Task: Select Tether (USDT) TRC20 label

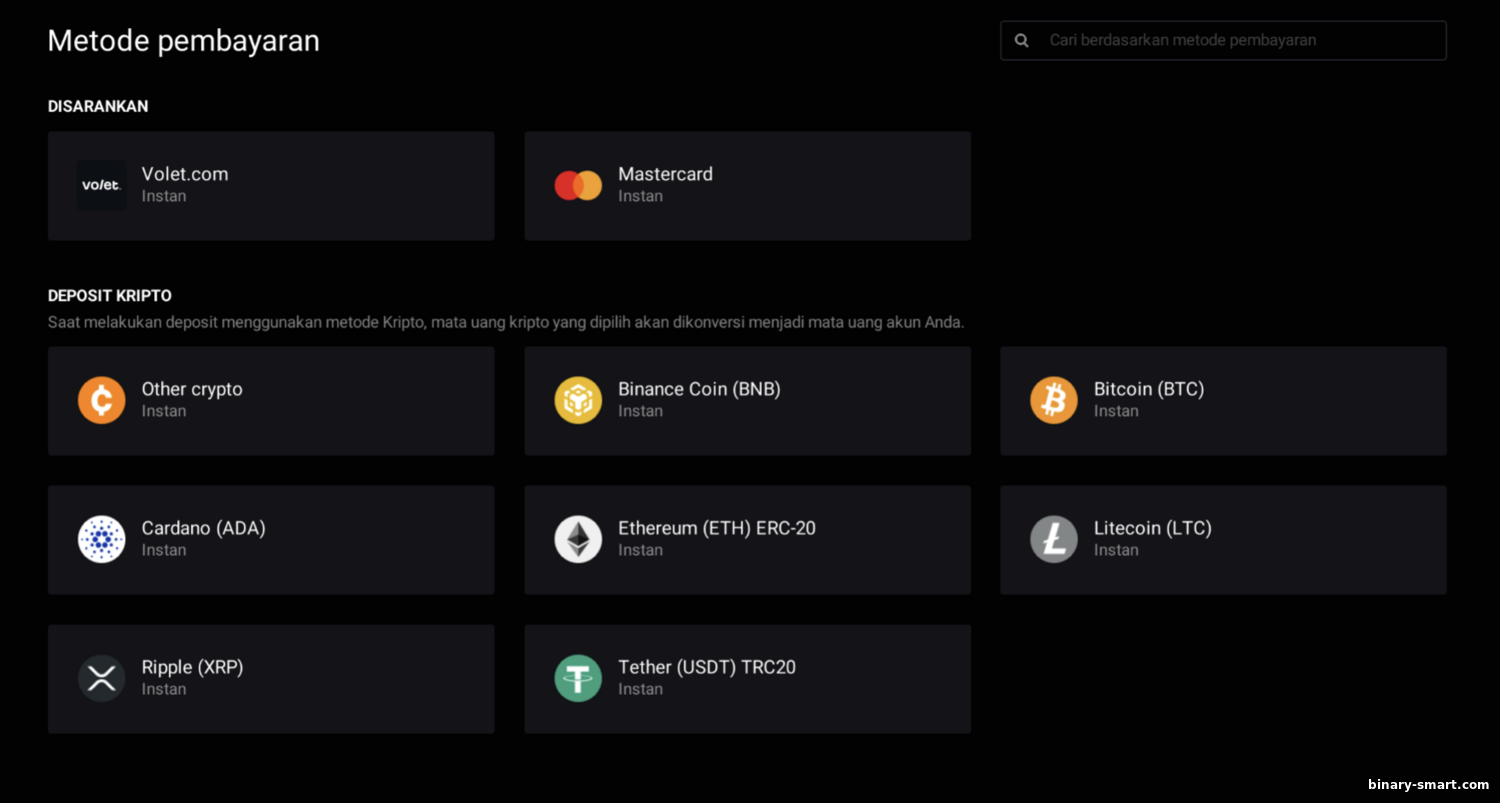Action: [706, 667]
